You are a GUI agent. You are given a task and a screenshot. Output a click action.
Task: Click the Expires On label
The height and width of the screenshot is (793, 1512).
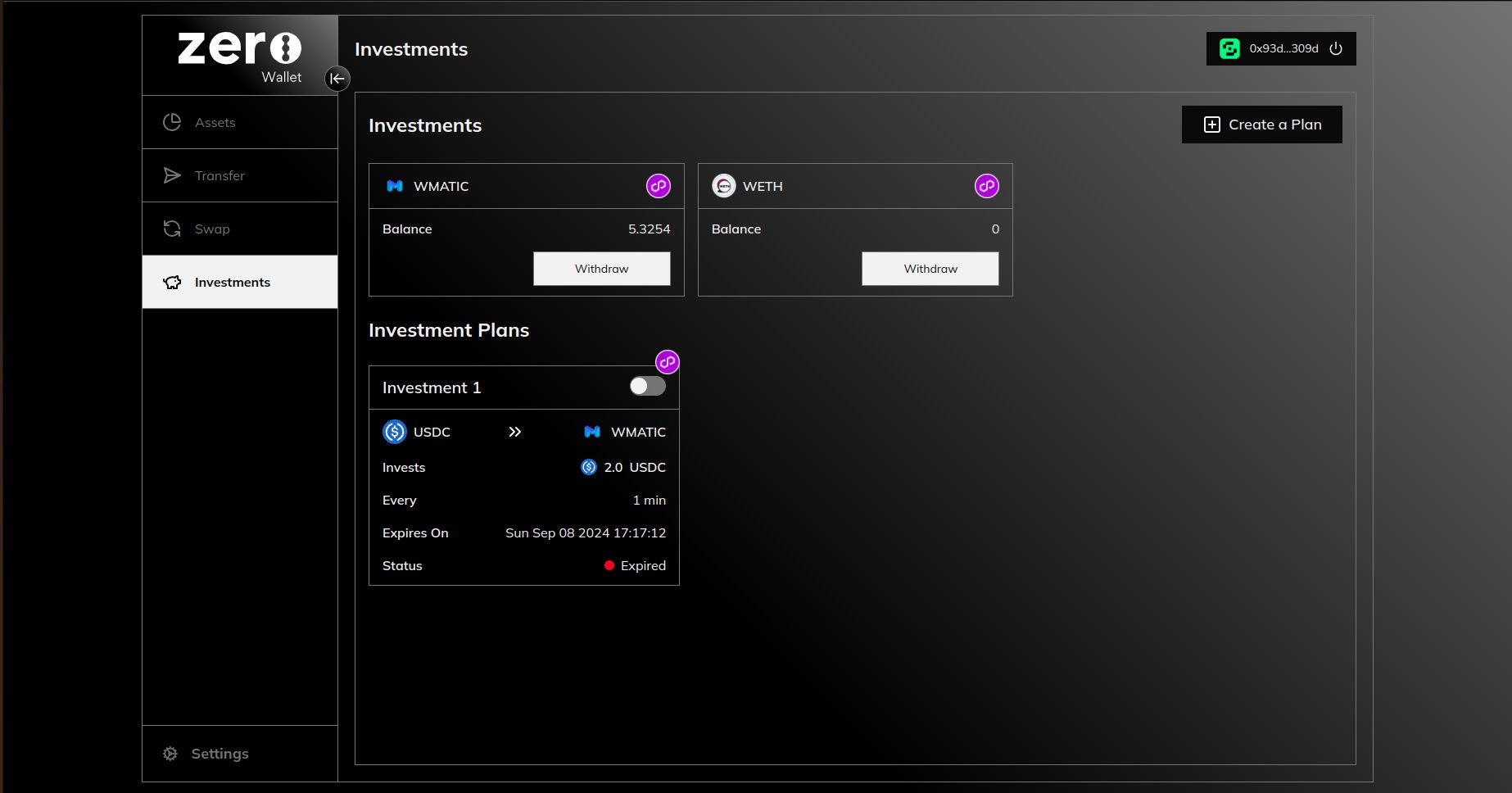[415, 532]
